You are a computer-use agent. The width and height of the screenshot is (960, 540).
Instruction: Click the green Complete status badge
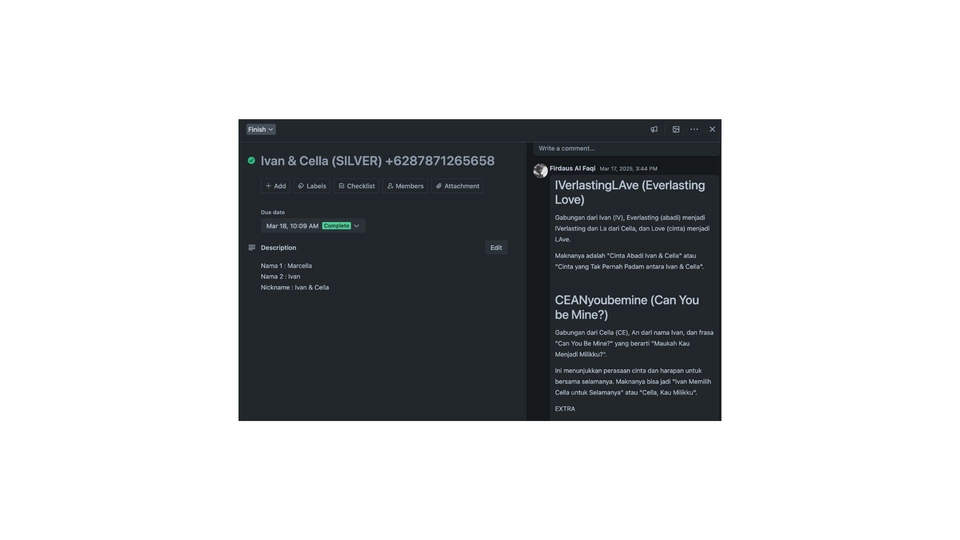click(336, 226)
